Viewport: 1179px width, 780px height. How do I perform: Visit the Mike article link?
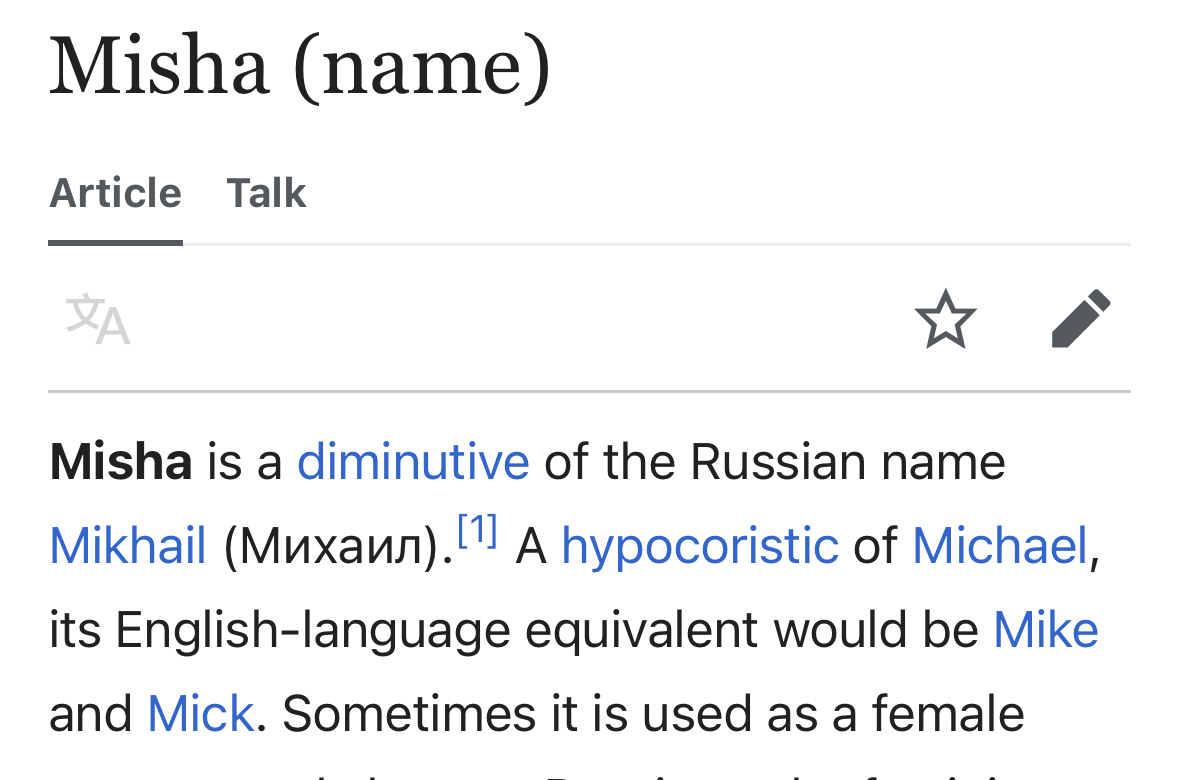1045,630
